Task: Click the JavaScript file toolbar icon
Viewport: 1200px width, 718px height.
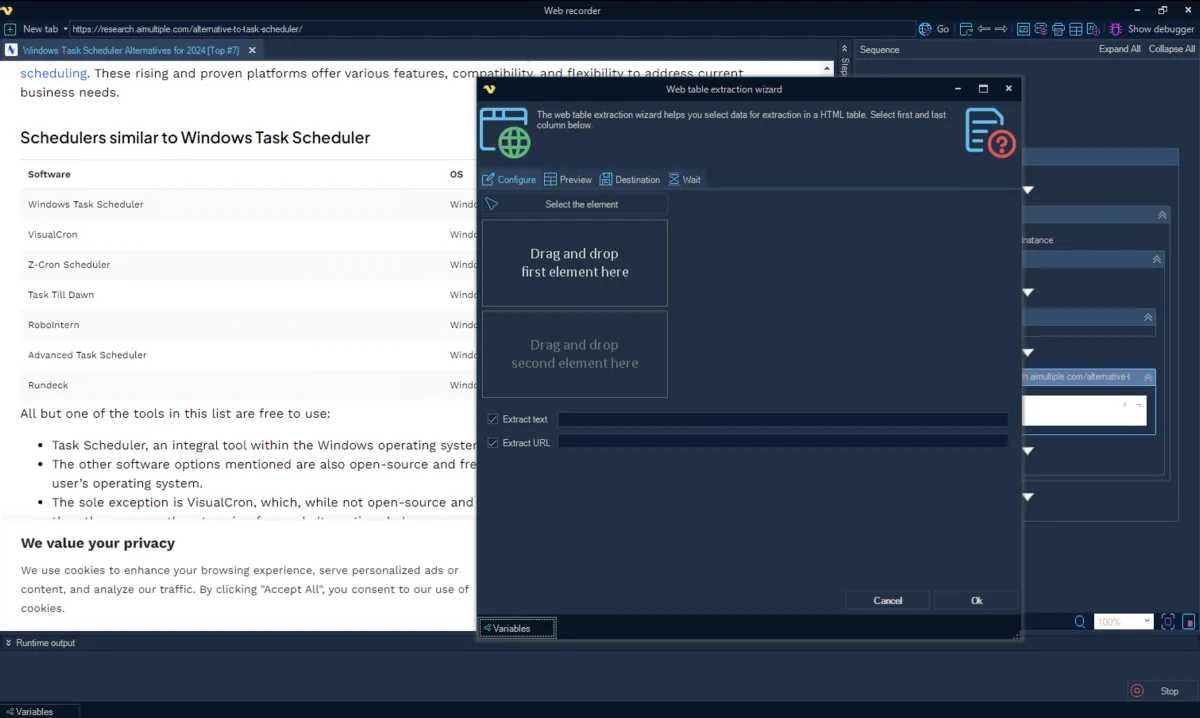Action: [1092, 29]
